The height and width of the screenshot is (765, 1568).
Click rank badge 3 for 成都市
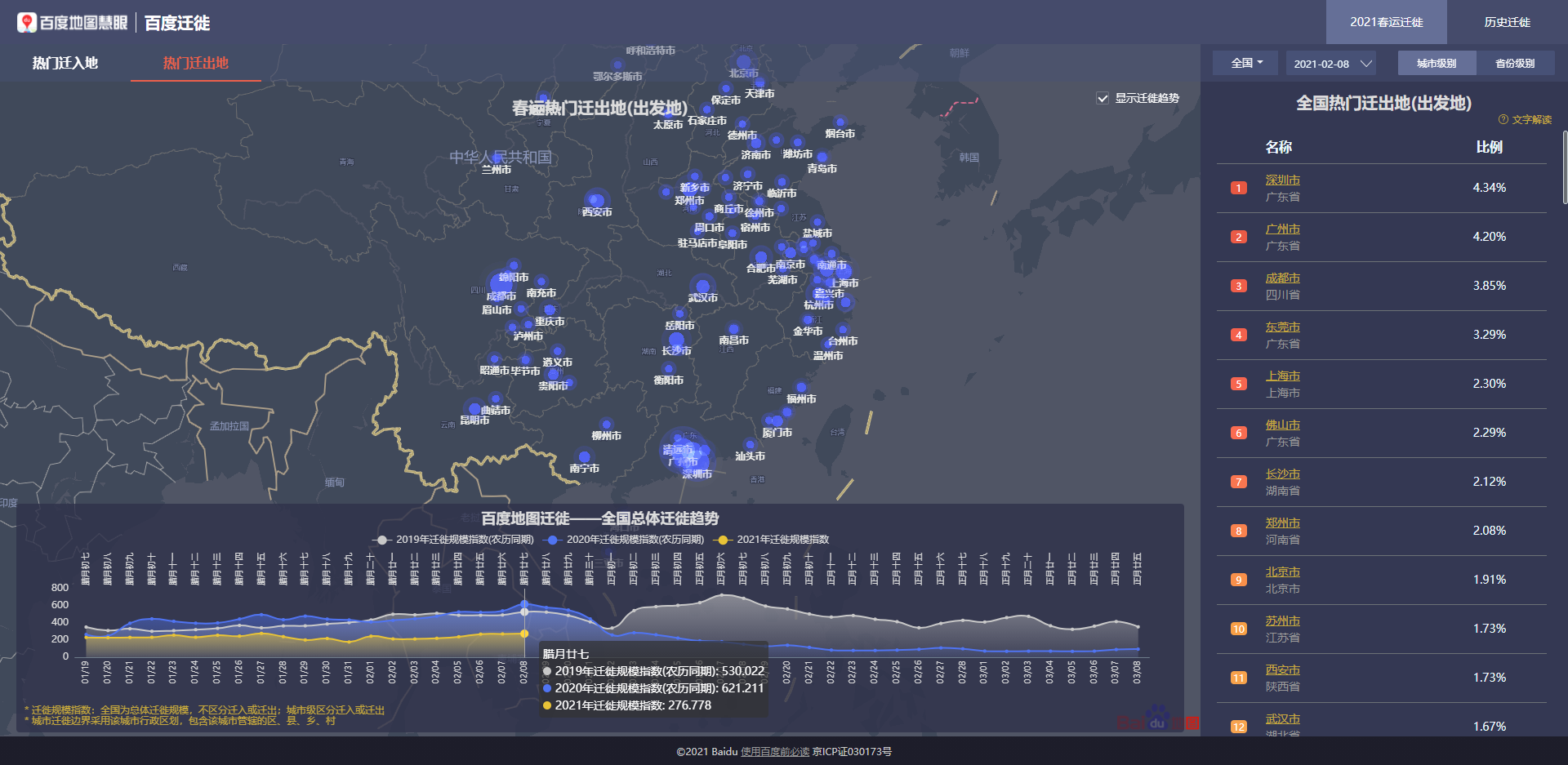tap(1238, 286)
